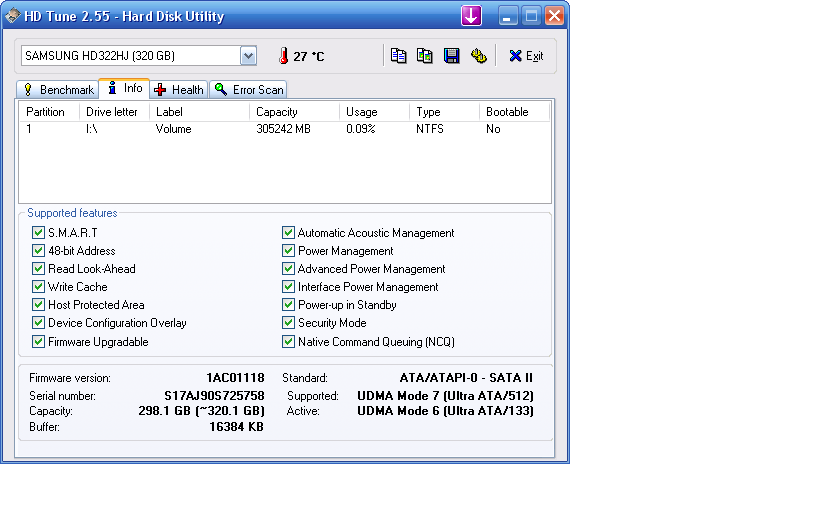
Task: Click the HD Tune app icon in title bar
Action: [x=12, y=16]
